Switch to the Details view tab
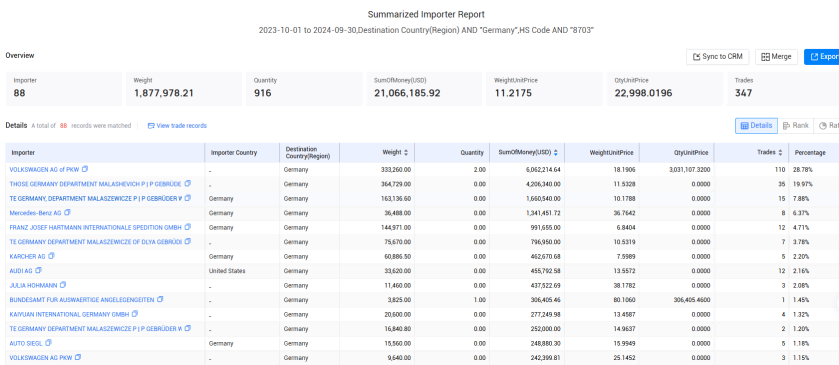Image resolution: width=839 pixels, height=365 pixels. pos(756,125)
